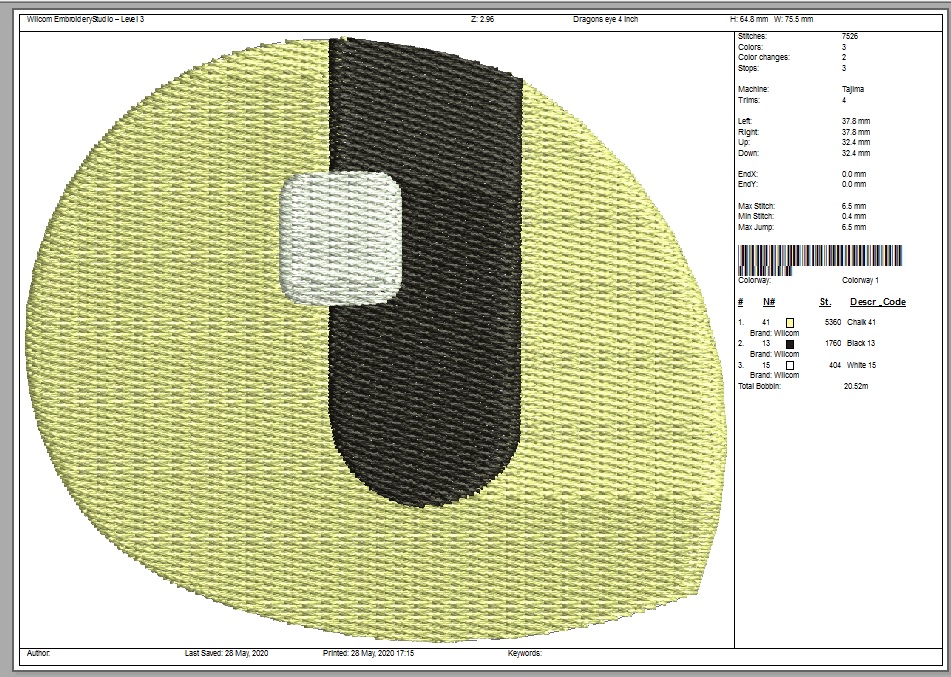Click the 'Up:' value 32.4 mm
The height and width of the screenshot is (677, 951).
click(x=856, y=143)
